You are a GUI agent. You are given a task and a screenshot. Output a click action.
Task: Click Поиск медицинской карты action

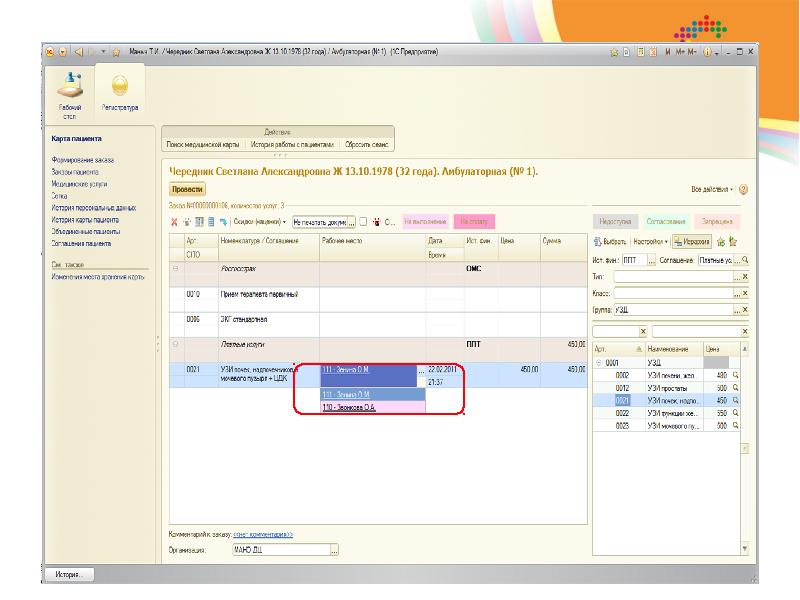pyautogui.click(x=203, y=144)
